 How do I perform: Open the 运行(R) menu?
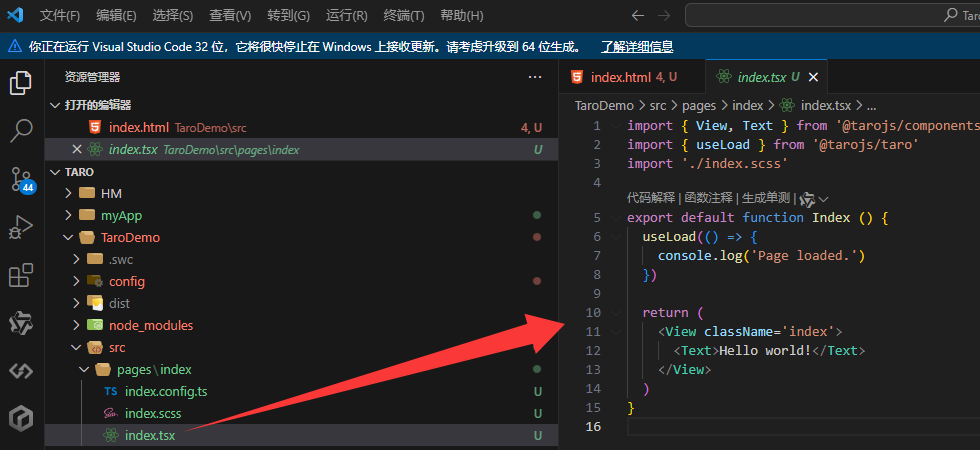(x=347, y=16)
